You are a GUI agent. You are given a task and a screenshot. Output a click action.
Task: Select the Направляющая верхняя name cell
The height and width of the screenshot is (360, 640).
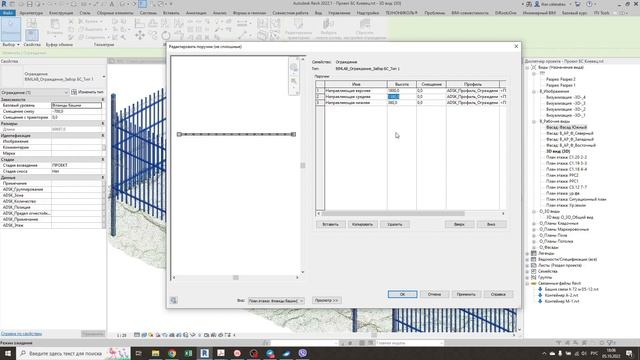tap(356, 91)
